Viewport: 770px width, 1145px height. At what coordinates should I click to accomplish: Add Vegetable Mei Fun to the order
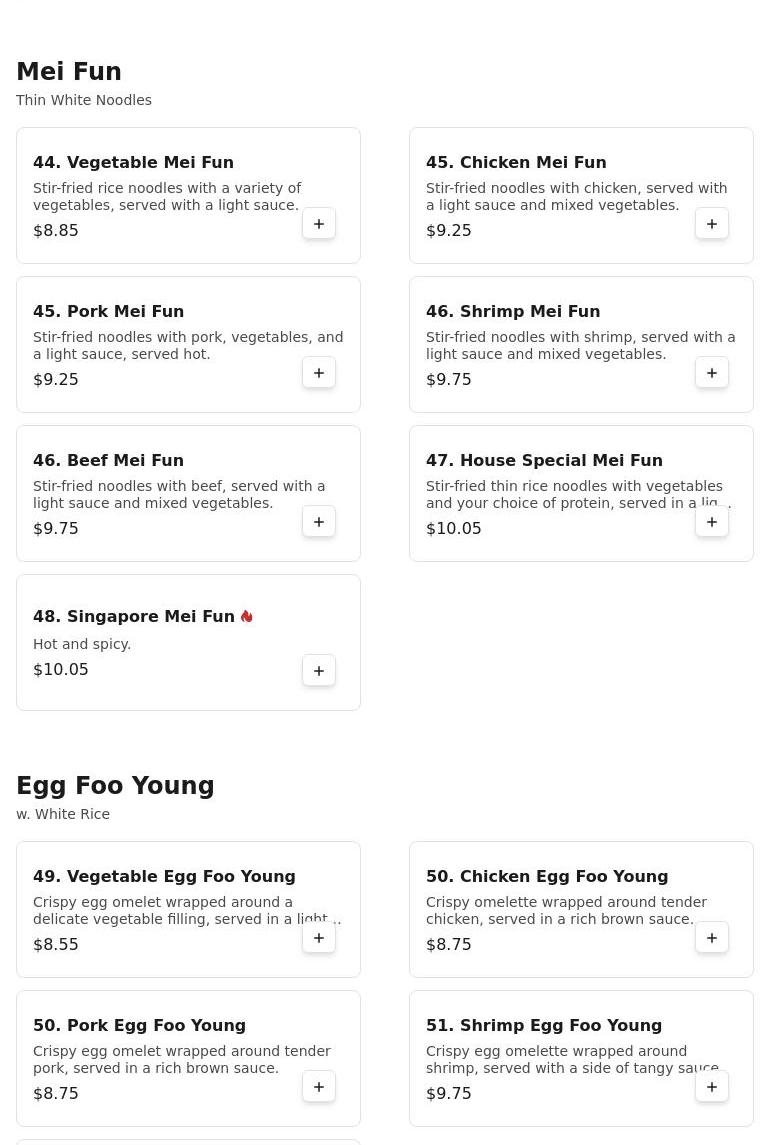319,224
